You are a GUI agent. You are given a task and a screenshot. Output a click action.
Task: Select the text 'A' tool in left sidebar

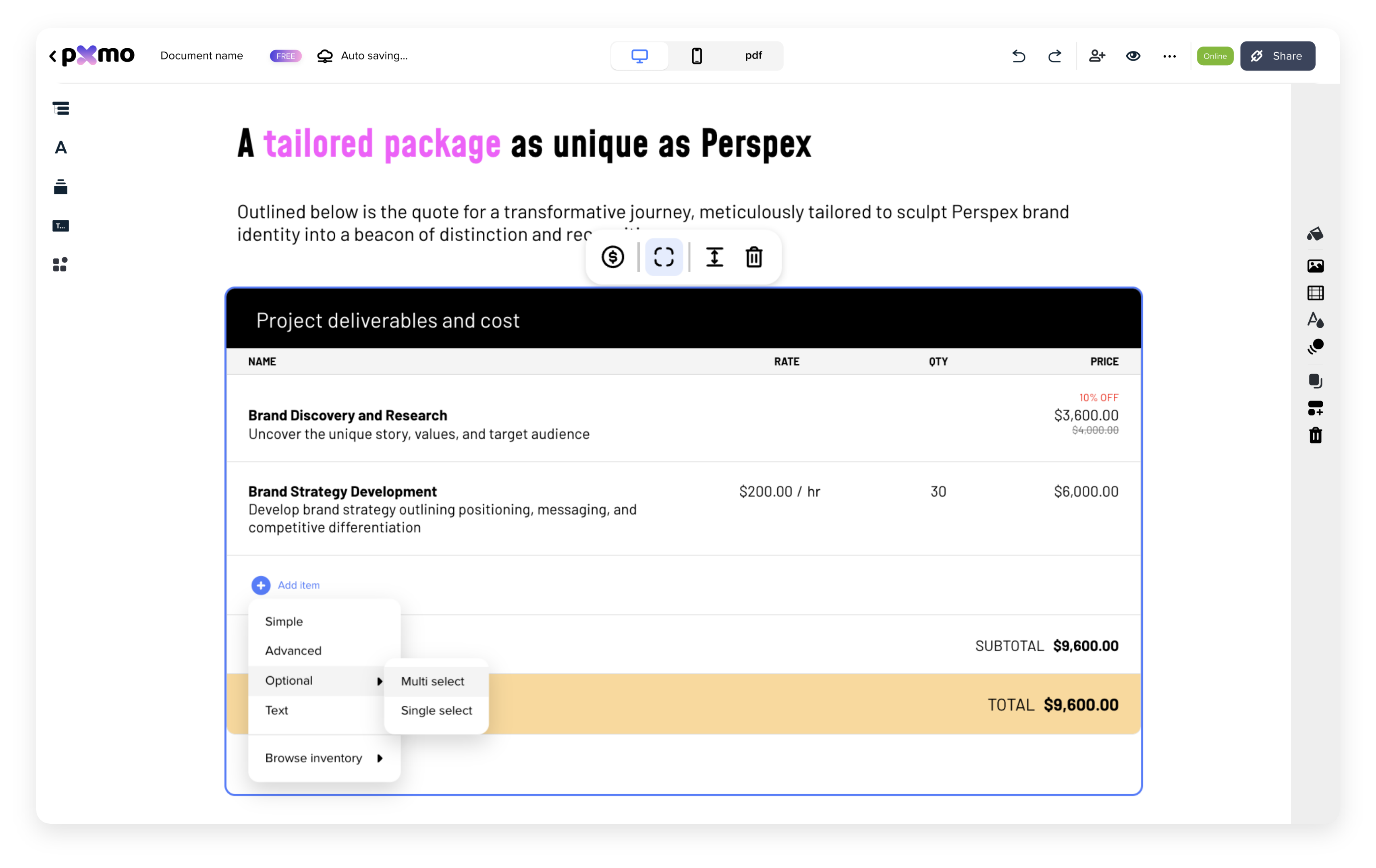coord(60,148)
